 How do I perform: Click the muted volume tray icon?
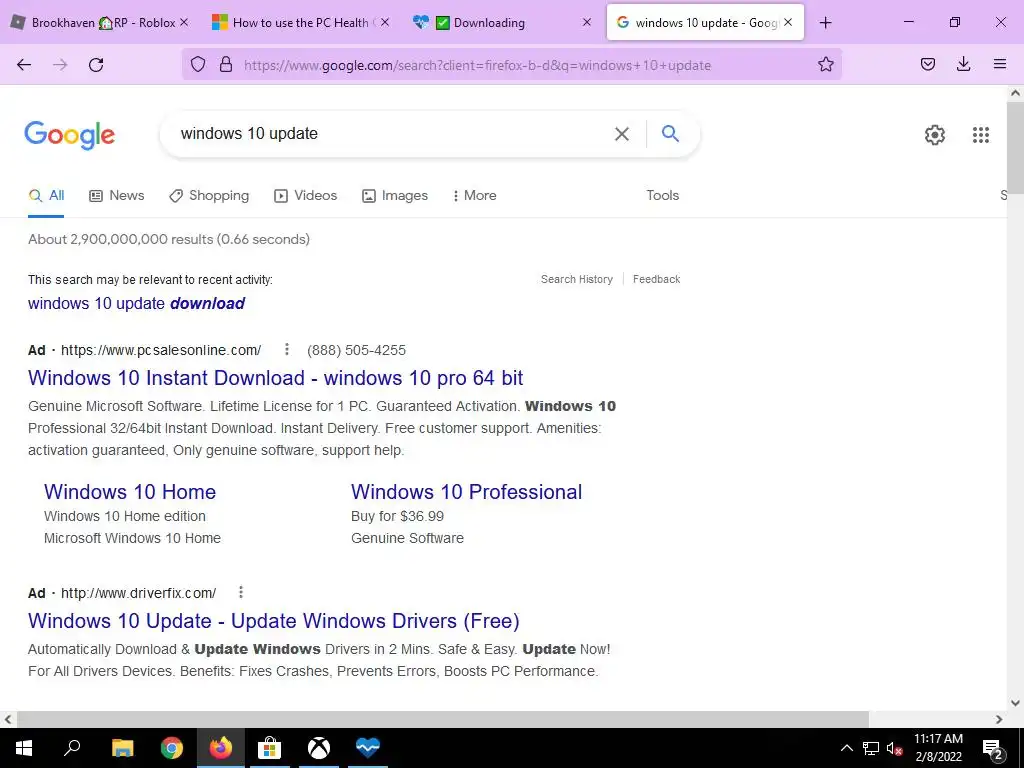click(x=895, y=748)
